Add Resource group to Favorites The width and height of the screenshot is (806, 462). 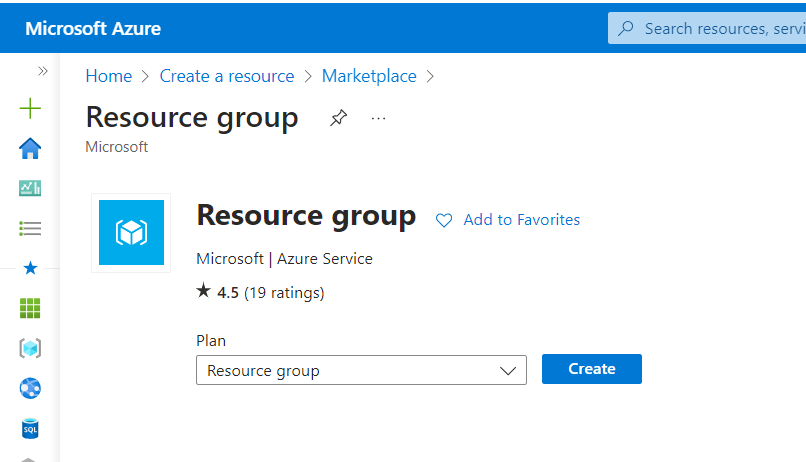point(508,220)
